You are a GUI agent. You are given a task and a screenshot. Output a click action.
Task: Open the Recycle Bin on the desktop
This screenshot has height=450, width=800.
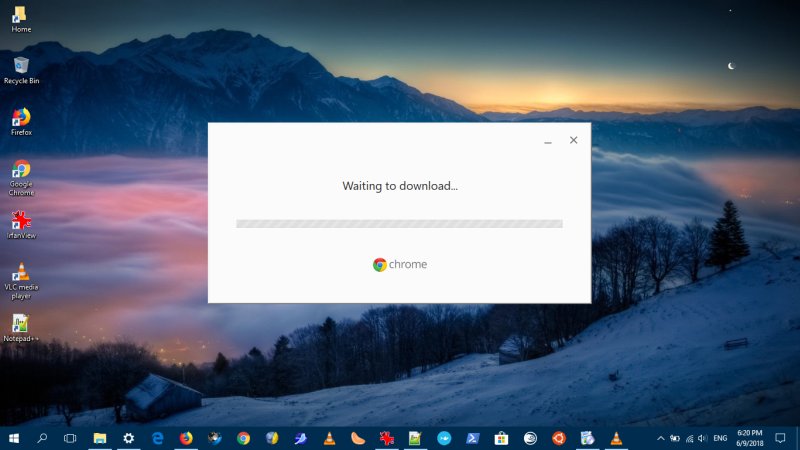21,70
